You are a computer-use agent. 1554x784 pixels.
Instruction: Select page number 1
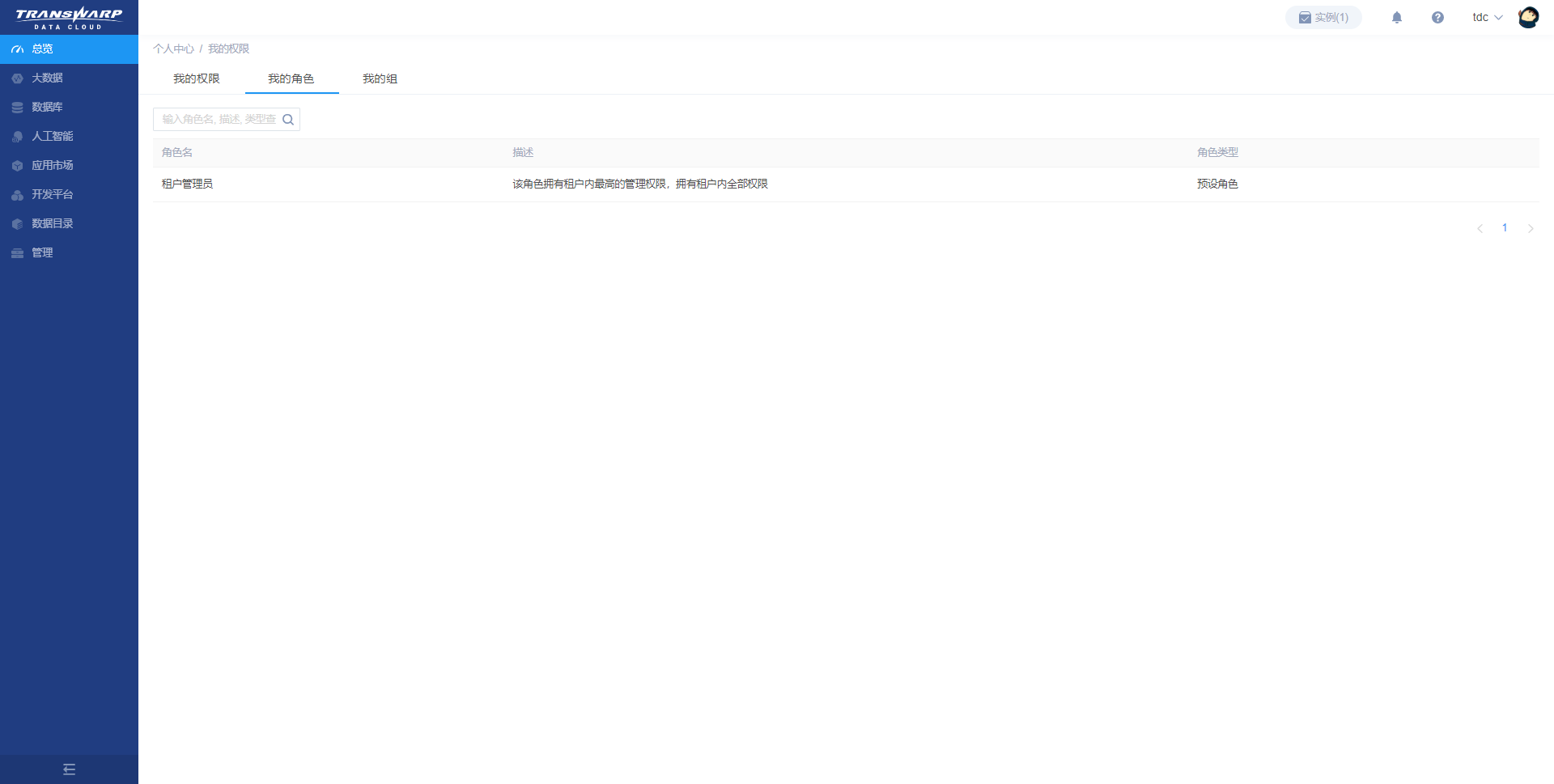point(1505,228)
